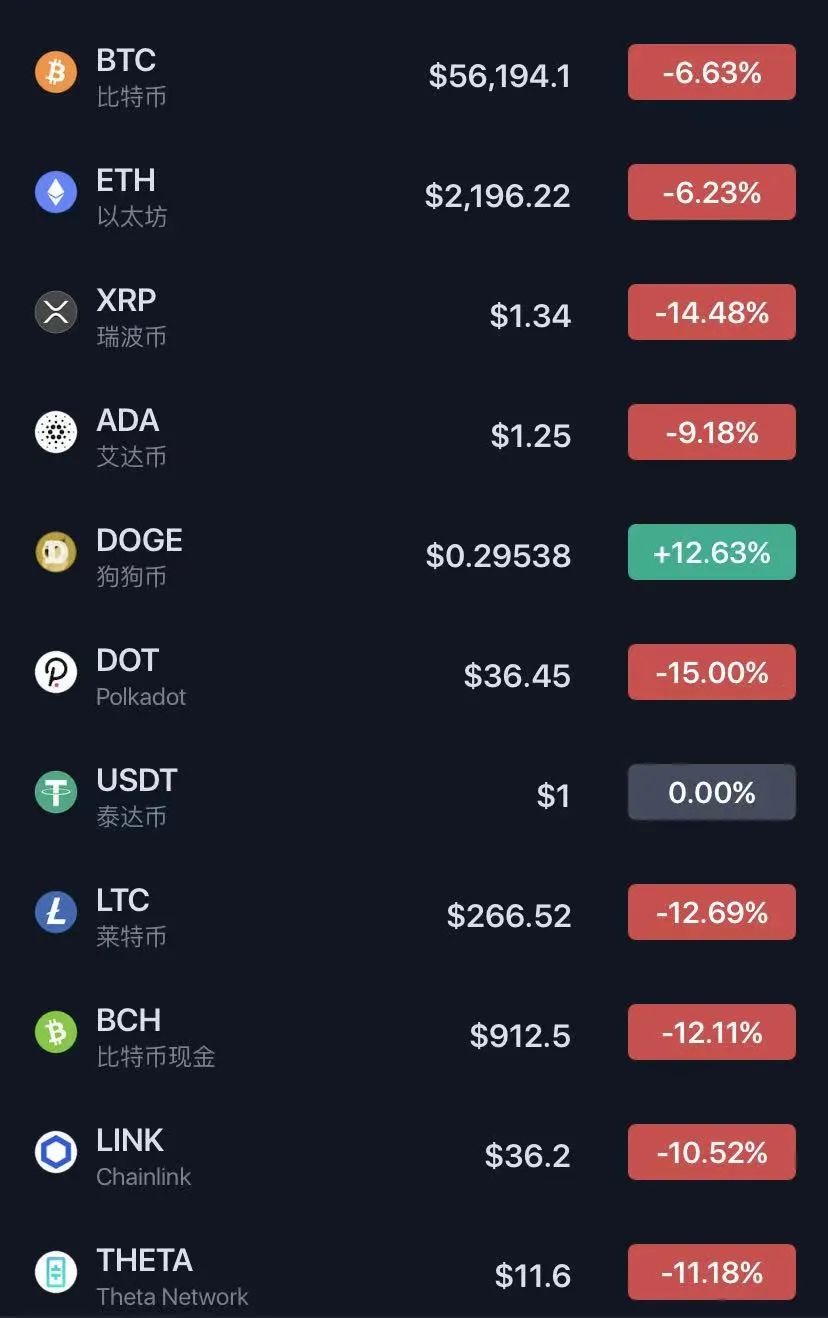Select the XRP ripple logo icon
The image size is (828, 1318).
click(56, 312)
